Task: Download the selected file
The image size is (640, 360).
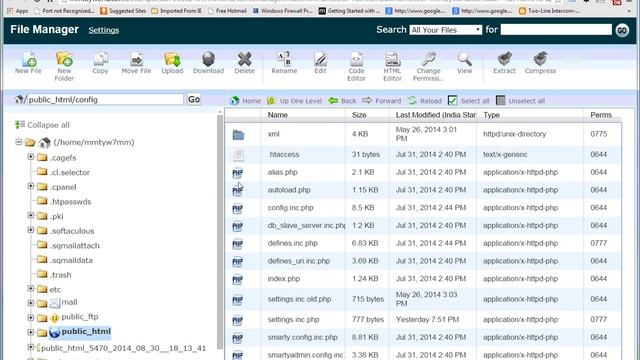Action: click(x=208, y=62)
